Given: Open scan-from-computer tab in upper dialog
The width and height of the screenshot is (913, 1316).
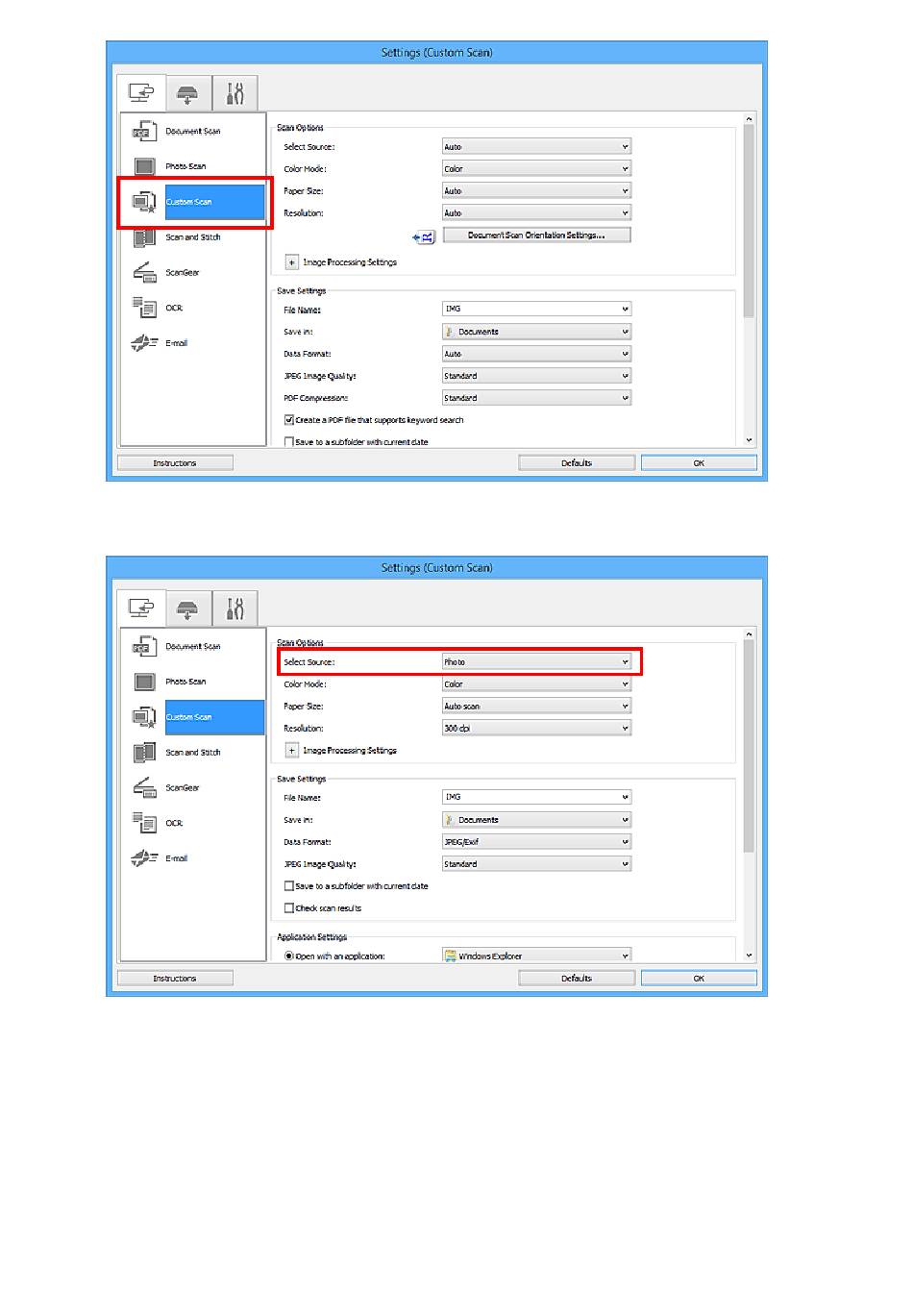Looking at the screenshot, I should point(141,93).
